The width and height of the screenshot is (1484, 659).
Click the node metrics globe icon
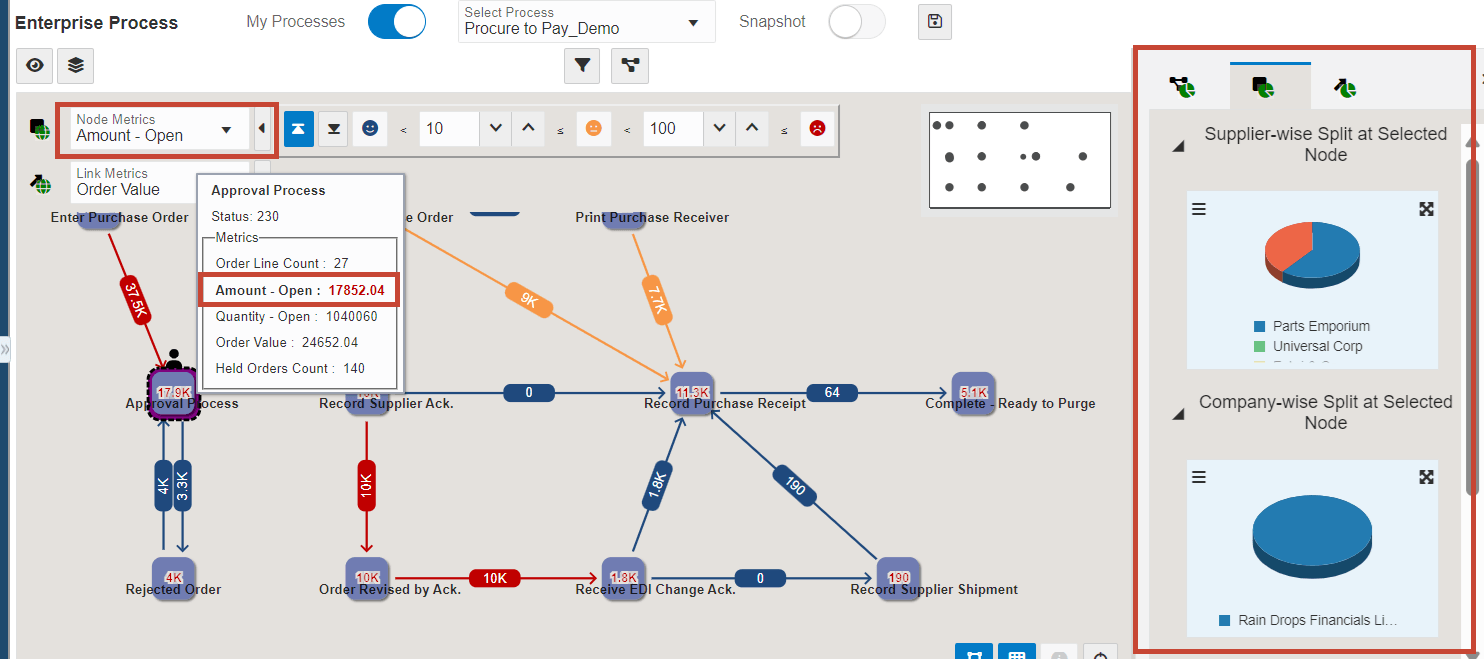coord(40,129)
